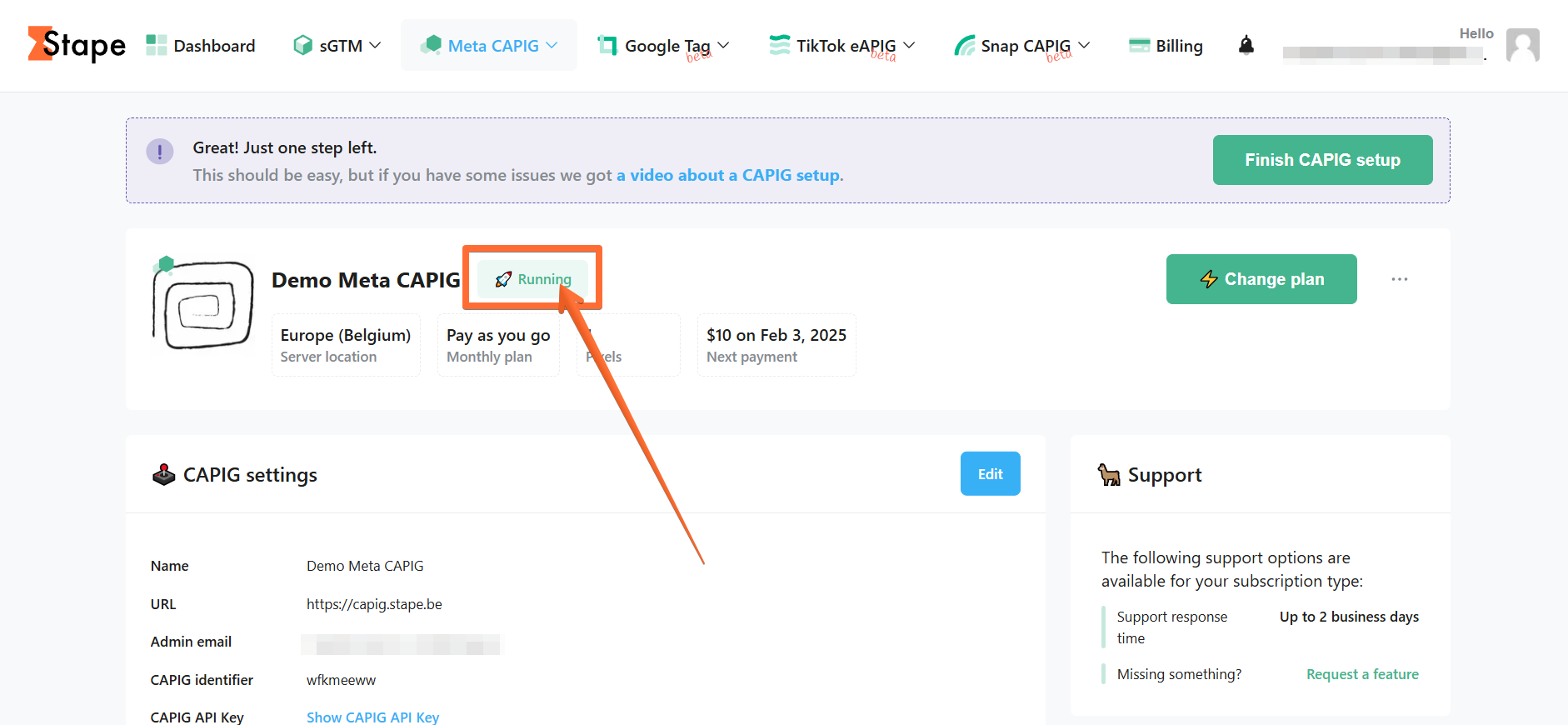Click the Change plan button

pos(1261,279)
